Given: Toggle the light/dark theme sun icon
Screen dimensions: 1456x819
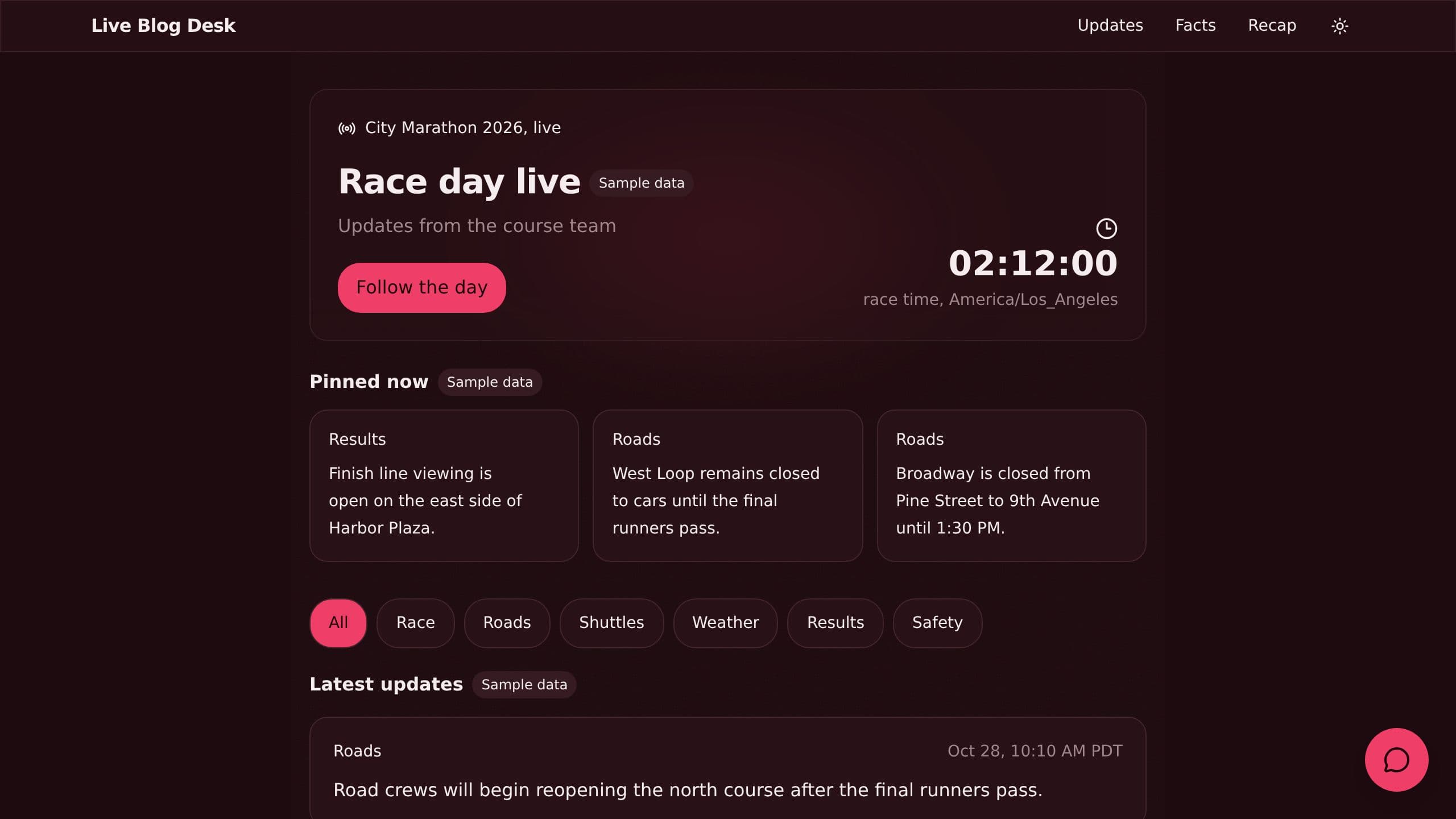Looking at the screenshot, I should click(x=1339, y=26).
